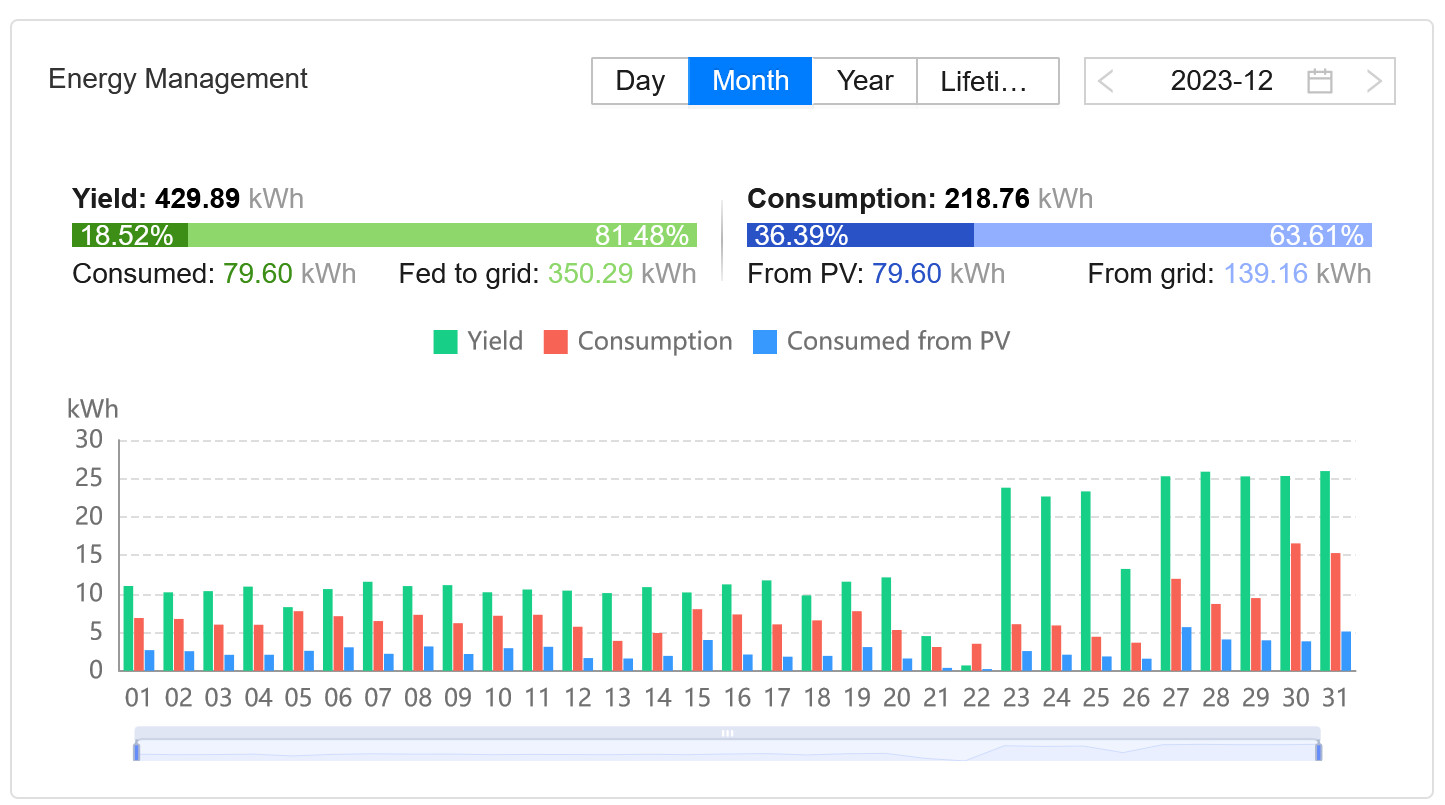Select the Lifetime view button
1445x805 pixels.
coord(988,81)
